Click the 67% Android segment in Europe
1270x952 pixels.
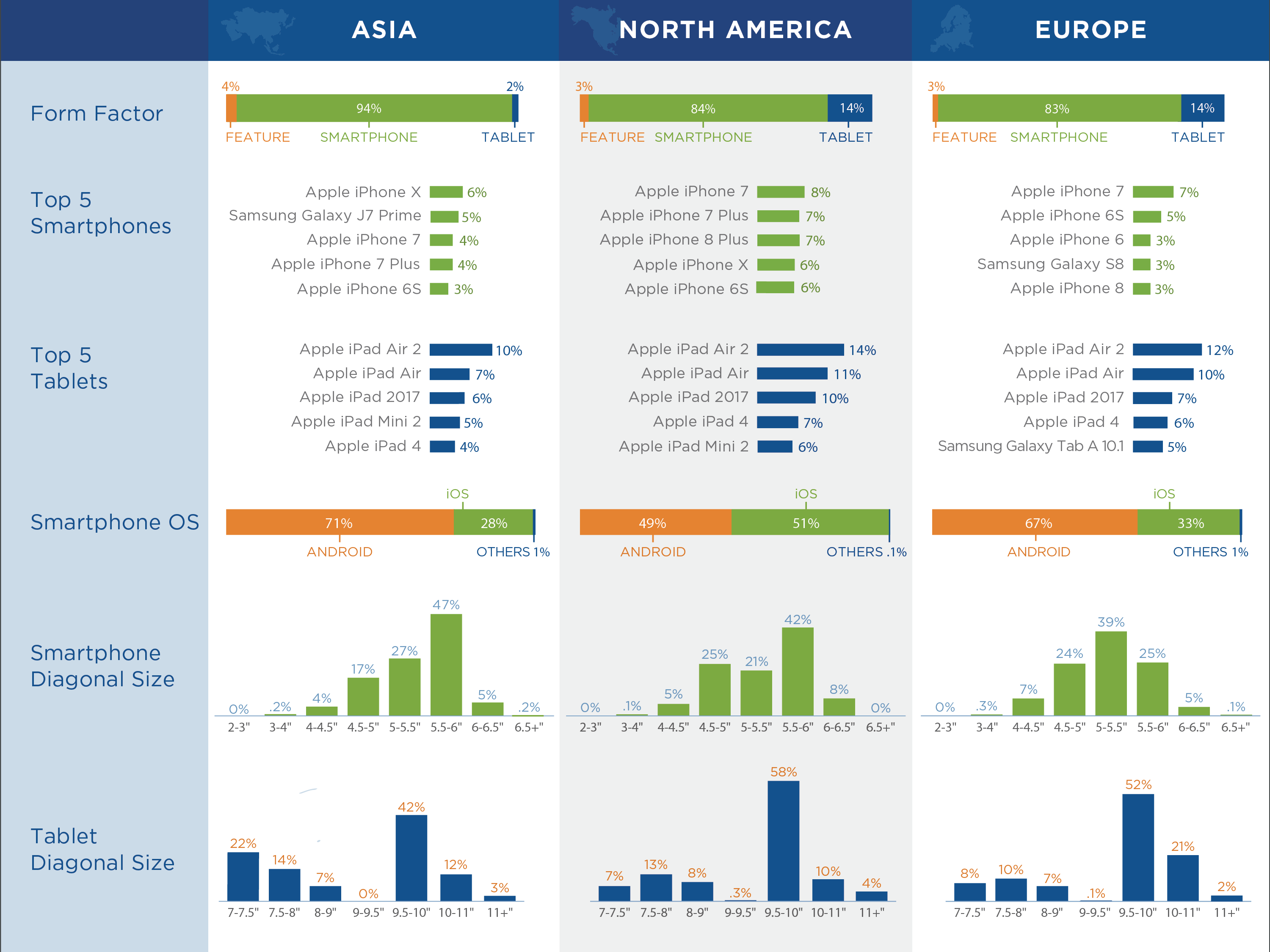pyautogui.click(x=1035, y=522)
